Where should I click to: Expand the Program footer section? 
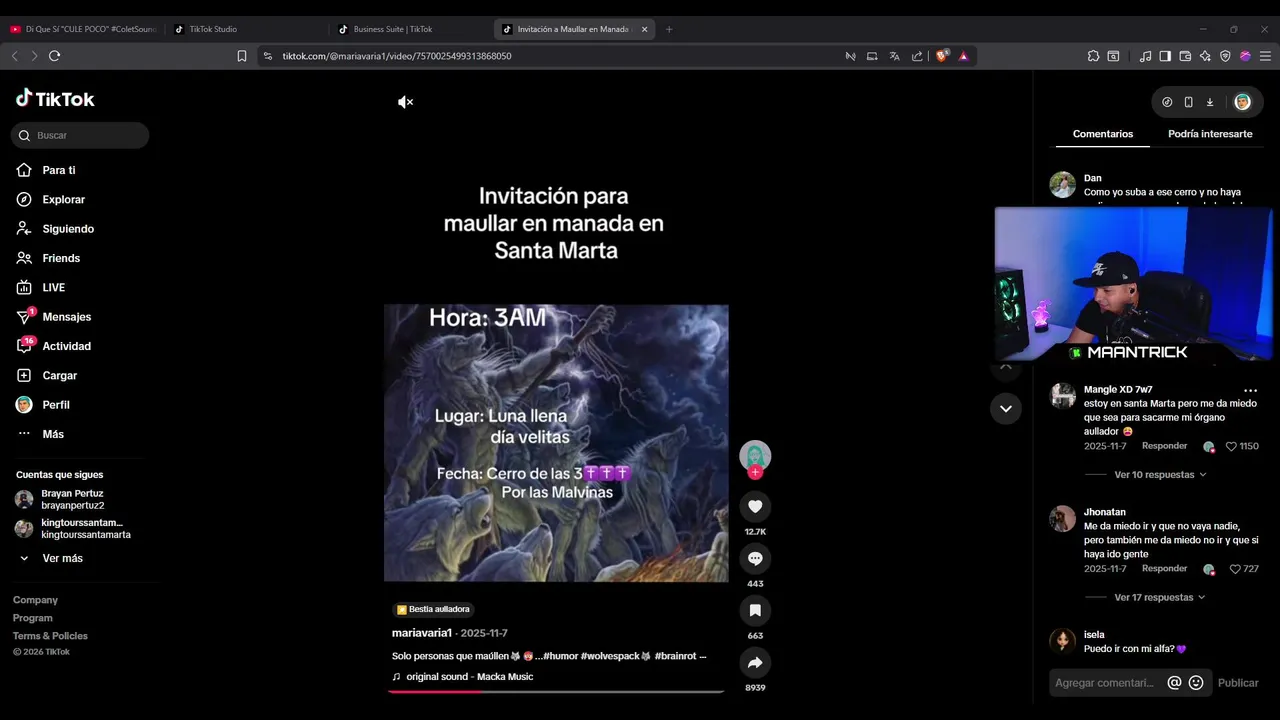pos(33,618)
